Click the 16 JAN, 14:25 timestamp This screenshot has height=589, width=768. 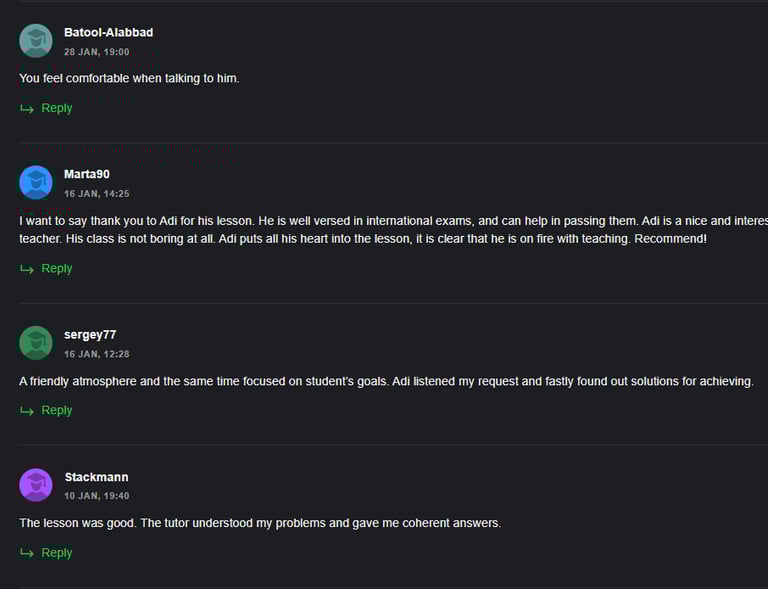point(96,194)
